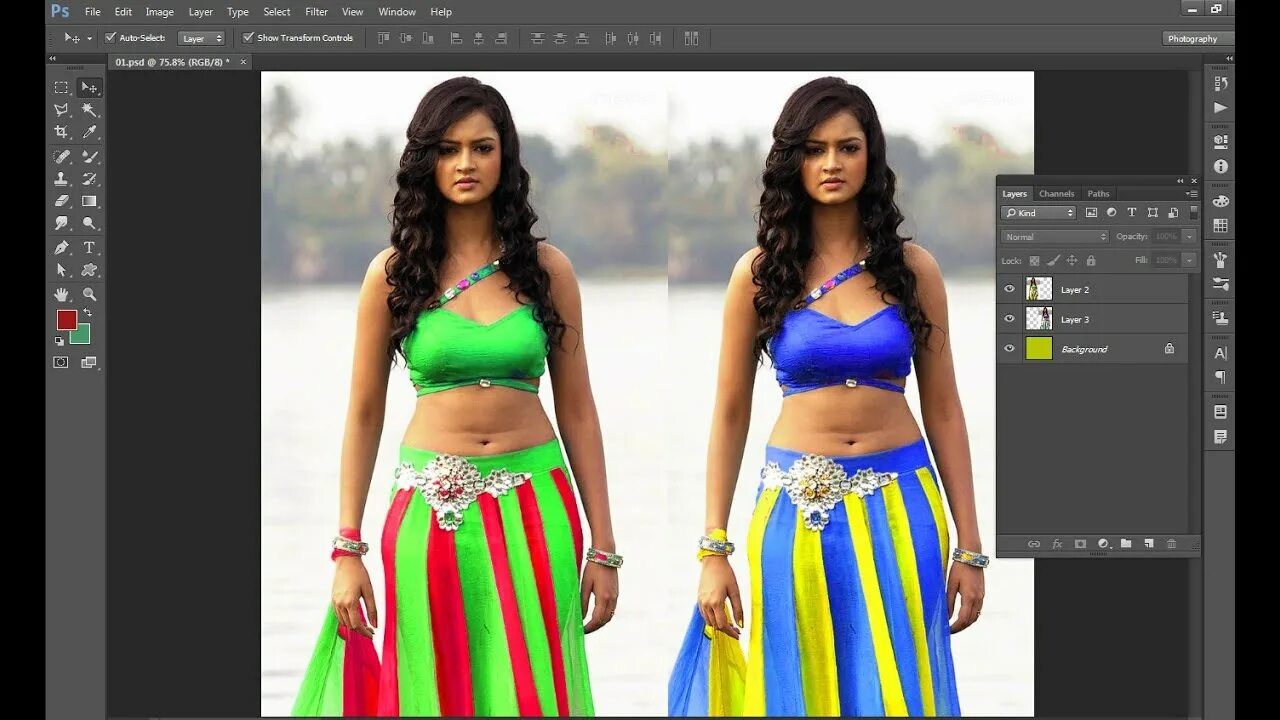
Task: Click the green background color swatch
Action: point(82,337)
